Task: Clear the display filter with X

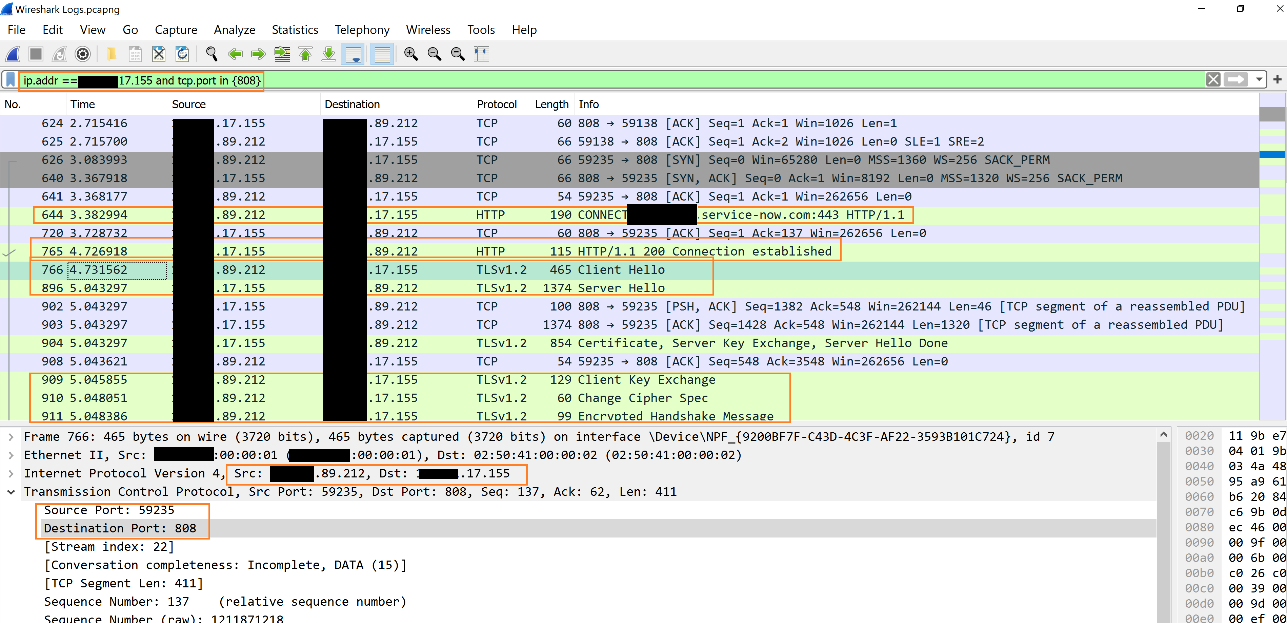Action: click(x=1213, y=80)
